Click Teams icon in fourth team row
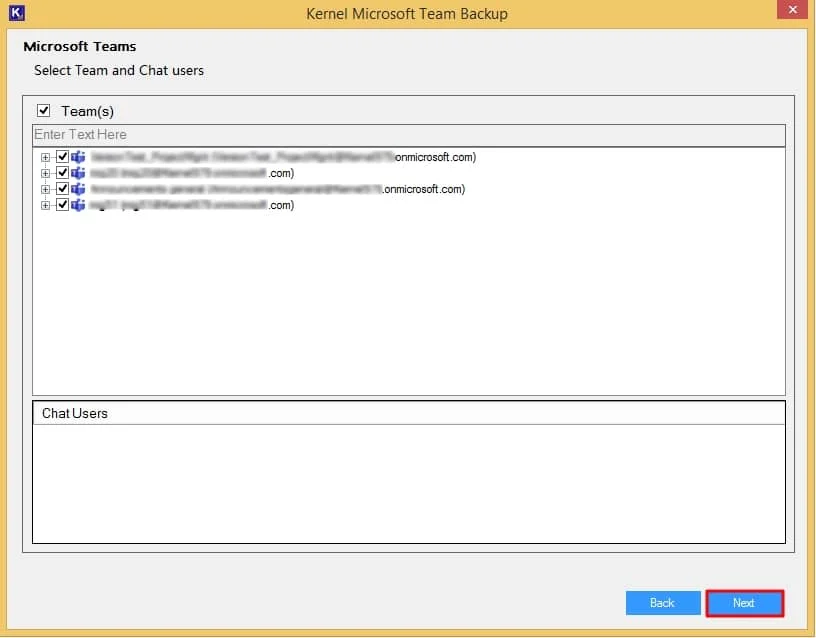 (x=78, y=205)
